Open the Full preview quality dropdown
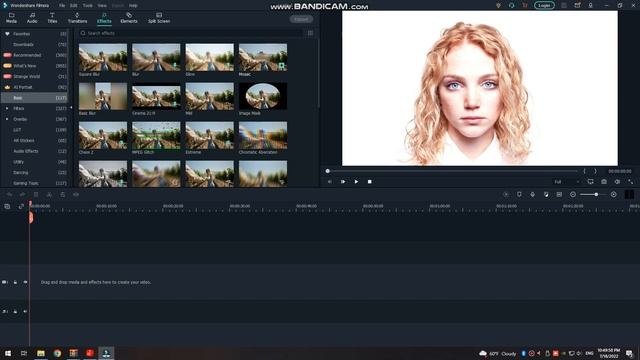 (x=567, y=182)
